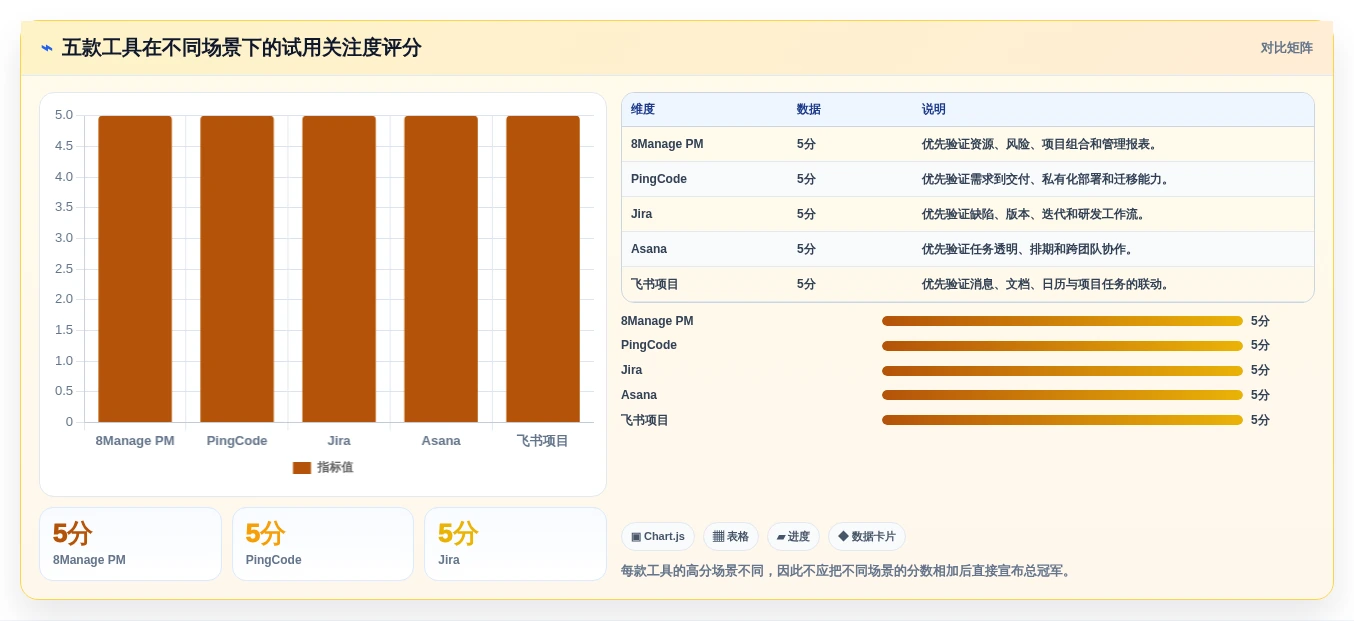Click the 飞书项目 axis label under chart
This screenshot has height=621, width=1354.
click(x=543, y=441)
